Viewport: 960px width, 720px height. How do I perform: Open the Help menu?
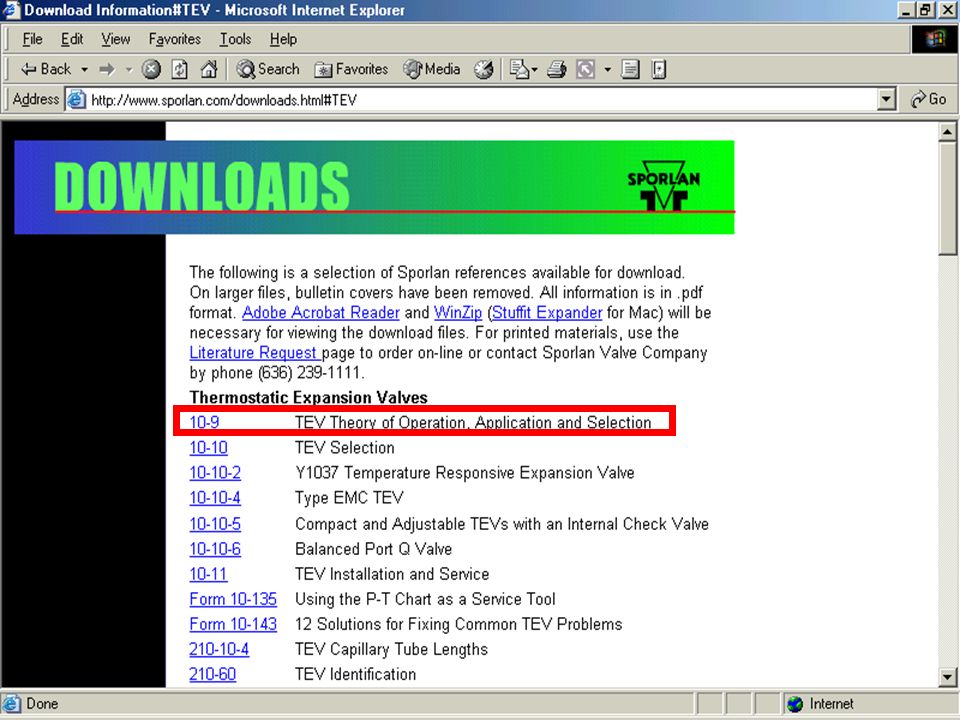tap(283, 39)
